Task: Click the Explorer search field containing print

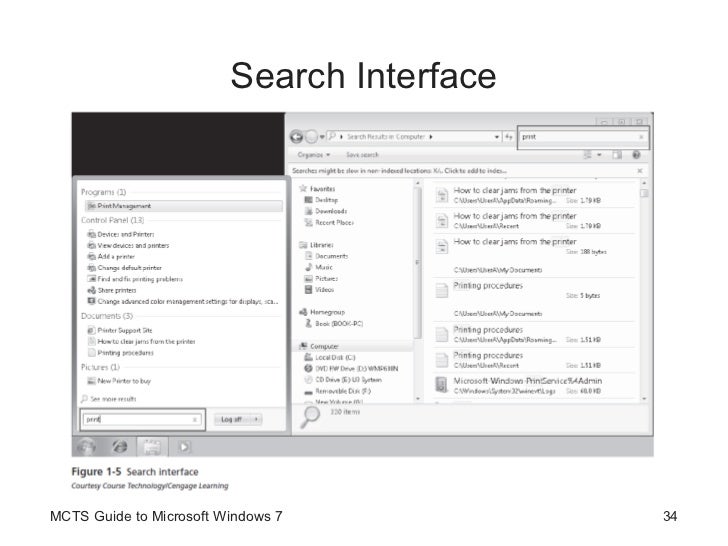Action: (x=583, y=137)
